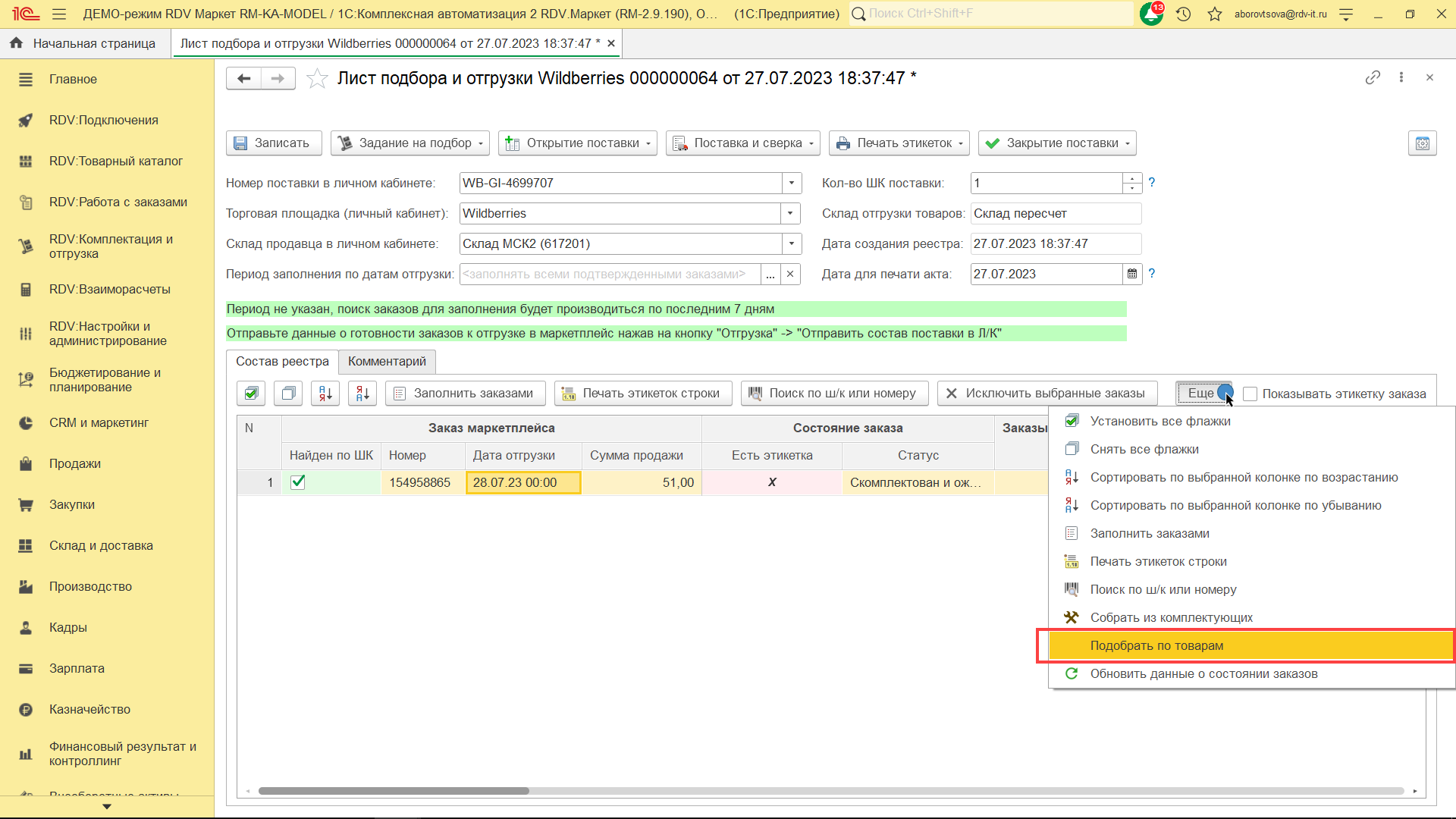Open the history clock icon
Image resolution: width=1456 pixels, height=819 pixels.
coord(1183,14)
